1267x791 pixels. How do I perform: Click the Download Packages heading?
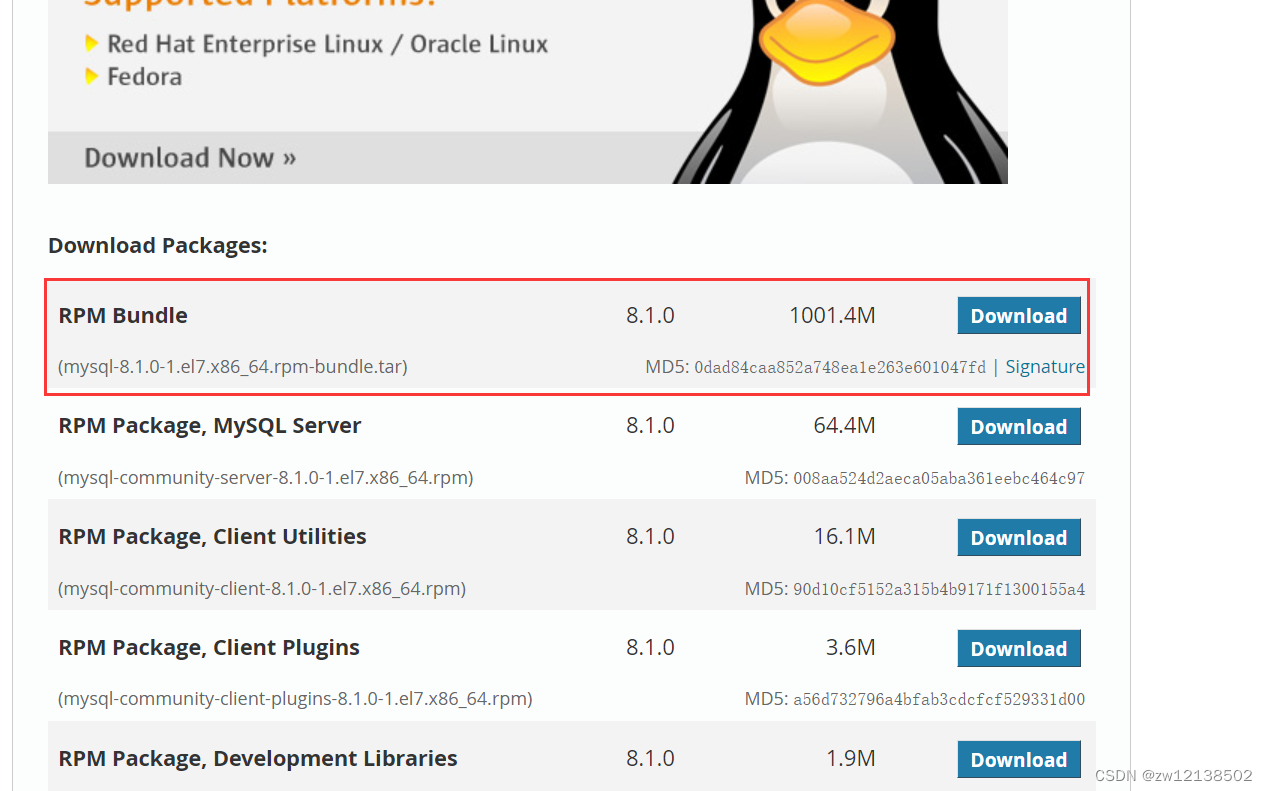point(158,245)
